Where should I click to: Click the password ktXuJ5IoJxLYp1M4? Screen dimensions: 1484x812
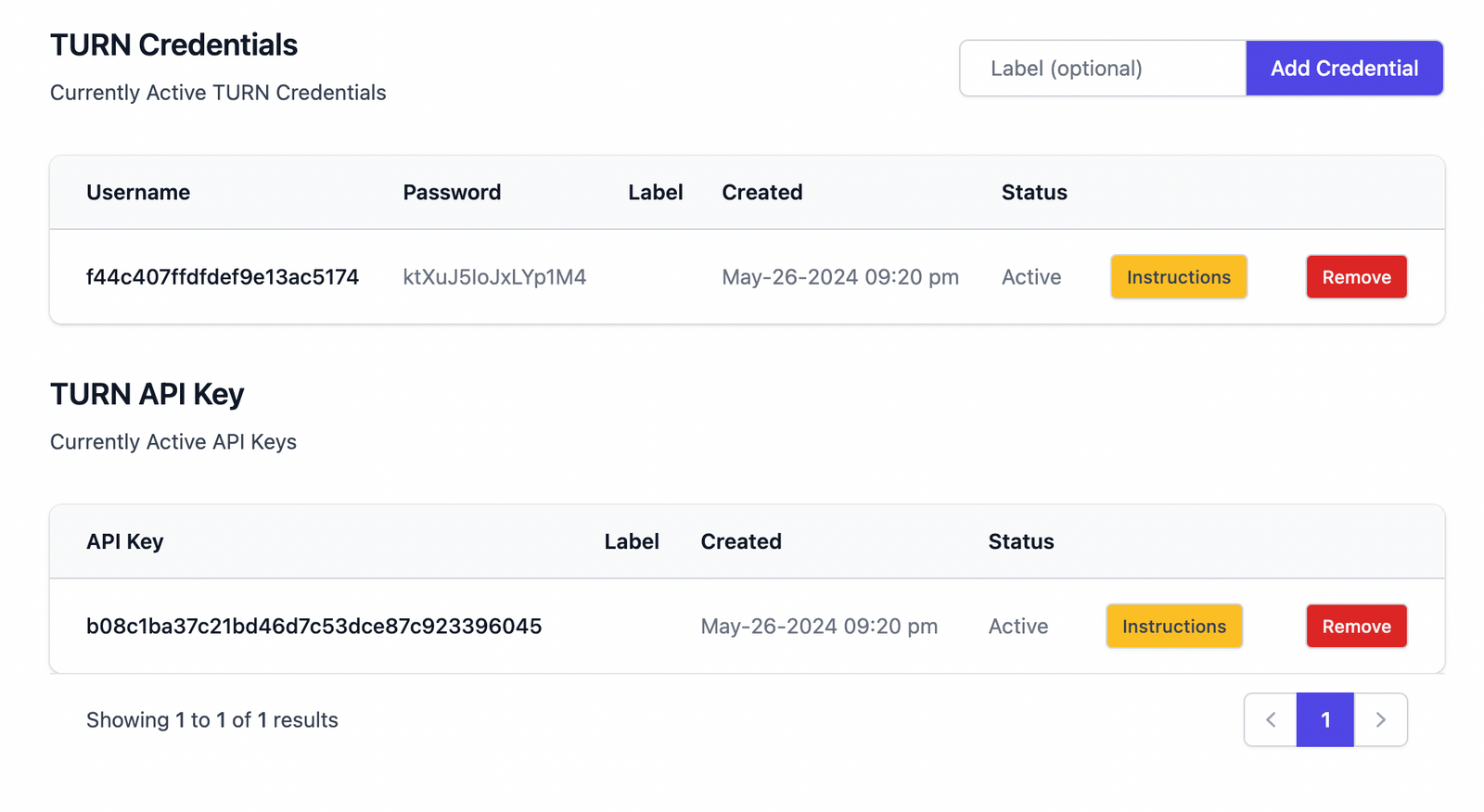494,277
